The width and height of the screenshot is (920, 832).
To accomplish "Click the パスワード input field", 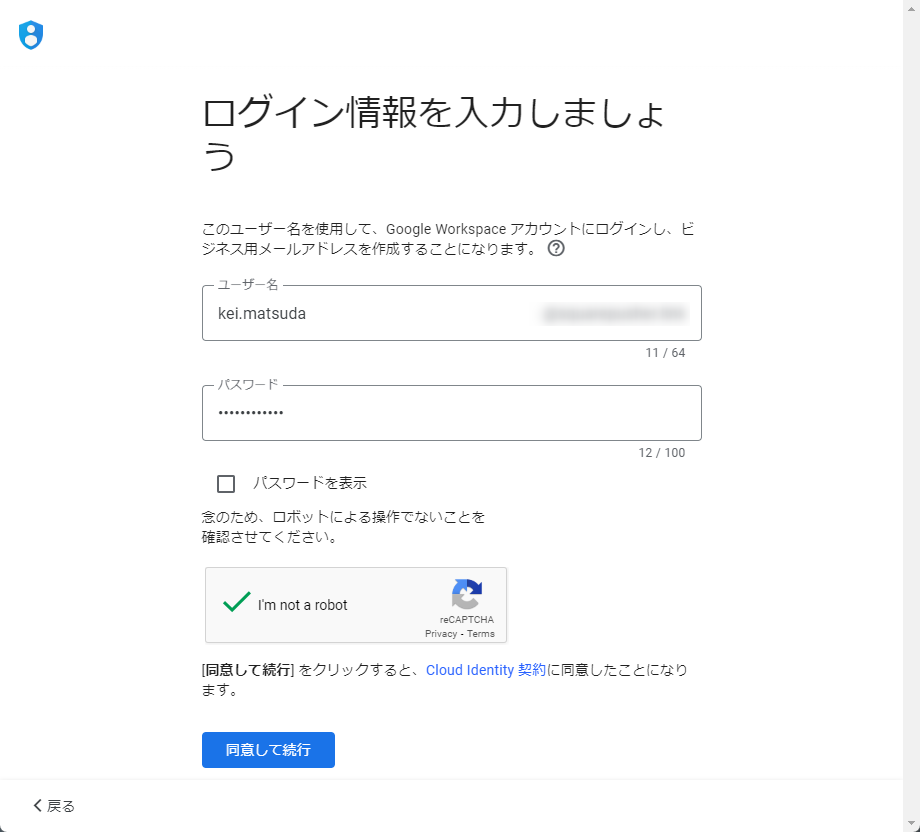I will pos(451,413).
